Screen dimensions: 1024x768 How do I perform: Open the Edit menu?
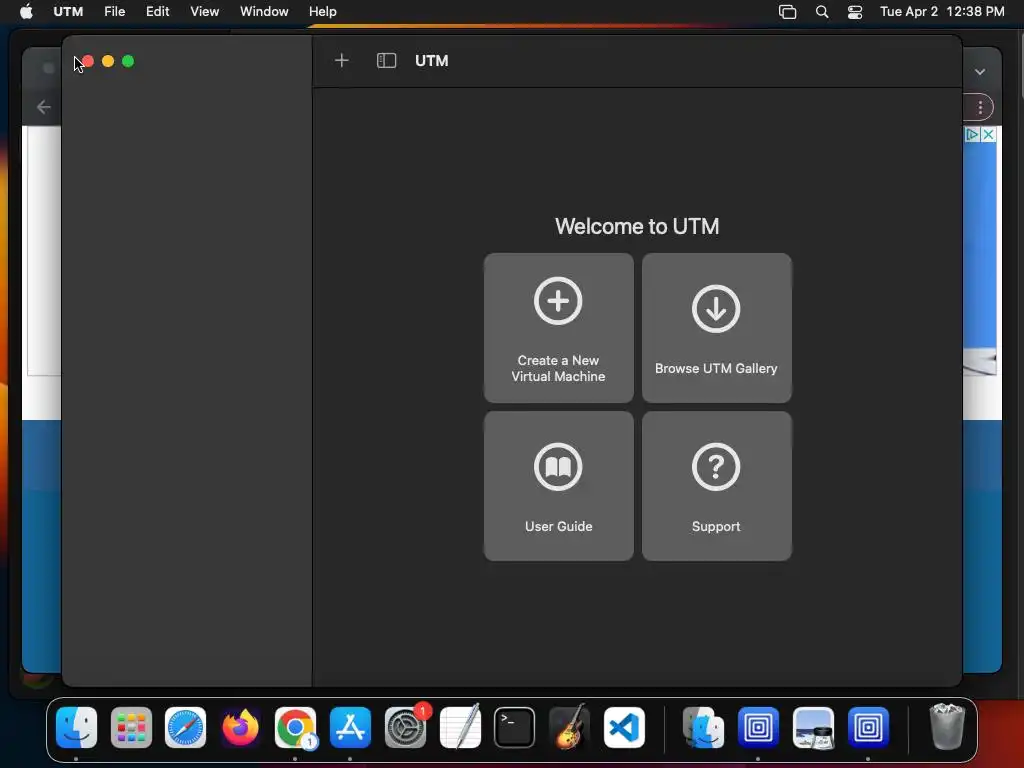[x=157, y=12]
